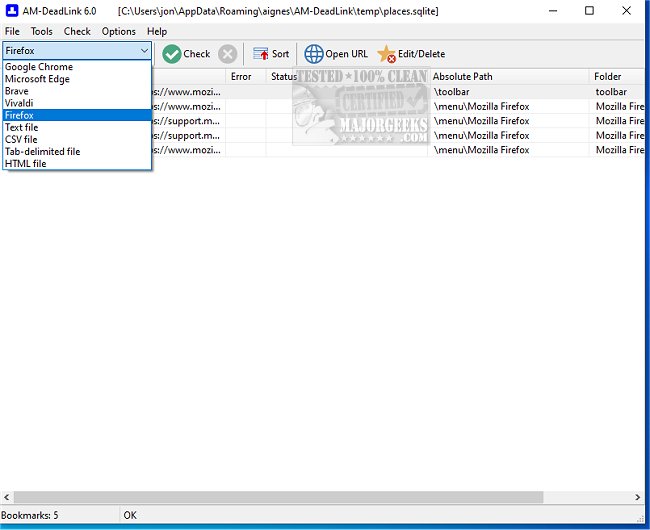Screen dimensions: 650x530
Task: Click the 'Bookmarks: 5' status bar text
Action: click(x=29, y=515)
